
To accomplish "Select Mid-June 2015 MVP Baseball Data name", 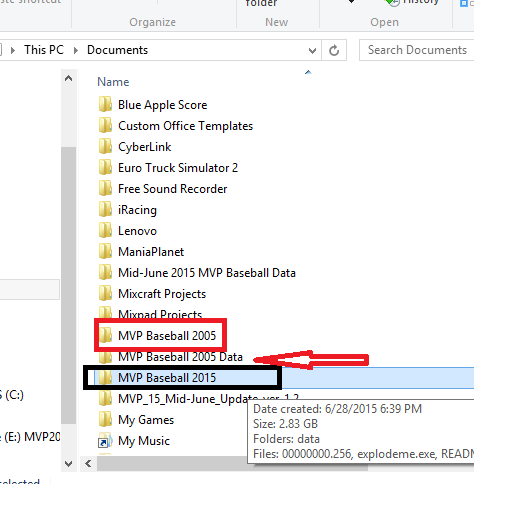I will pos(207,273).
